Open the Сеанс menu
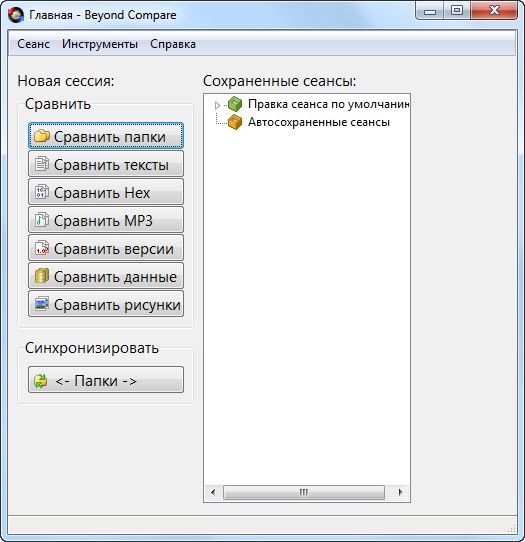Viewport: 525px width, 542px height. [34, 44]
